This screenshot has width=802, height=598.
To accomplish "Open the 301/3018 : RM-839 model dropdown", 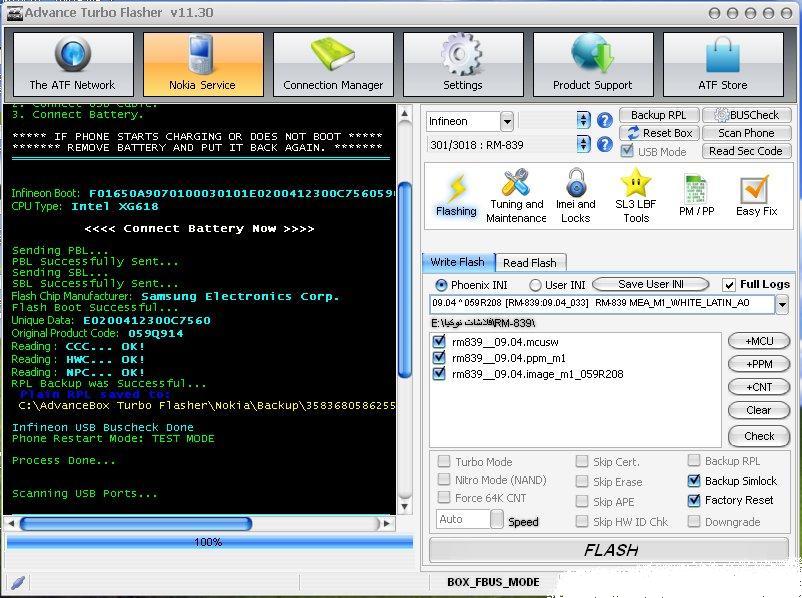I will (583, 144).
